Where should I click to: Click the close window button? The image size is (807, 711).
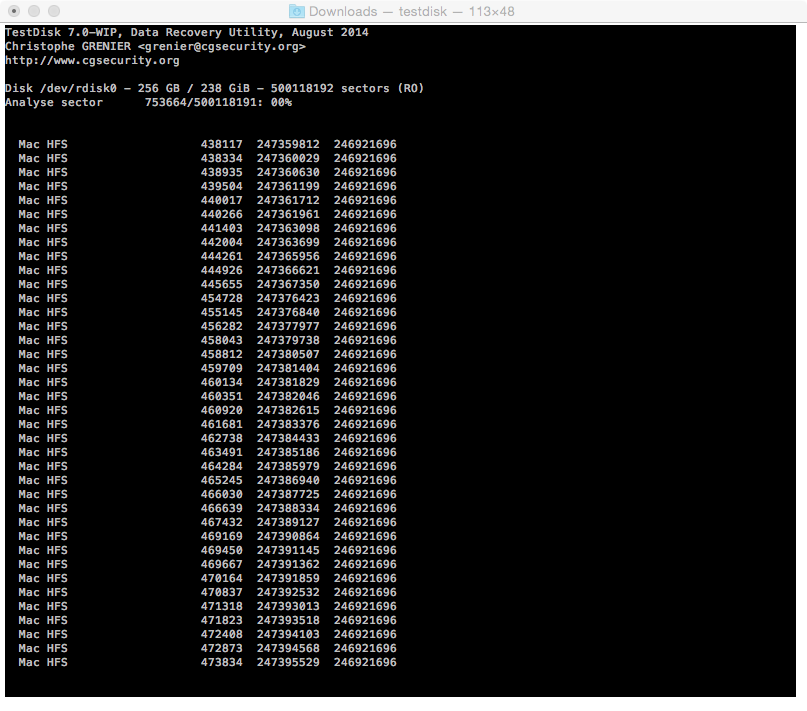point(14,11)
